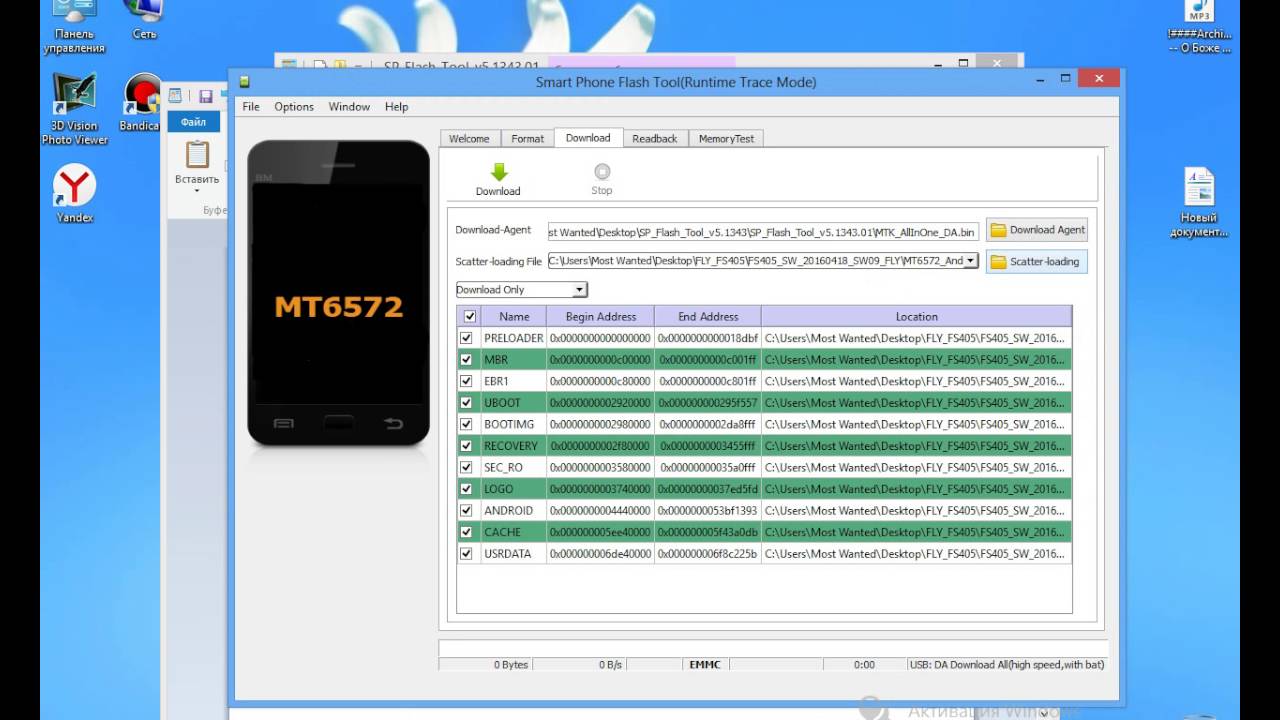The height and width of the screenshot is (720, 1280).
Task: Open the Bandicam desktop icon
Action: tap(141, 103)
